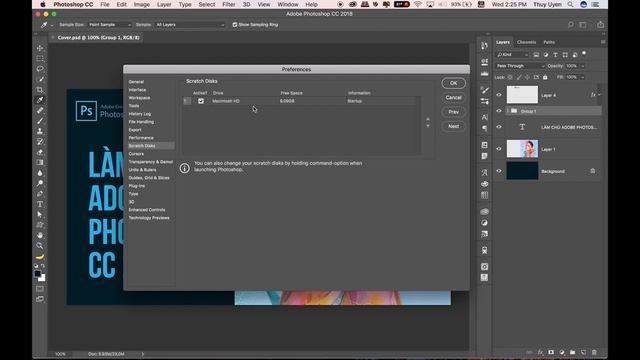Click the Prev button
This screenshot has height=360, width=640.
click(x=453, y=112)
